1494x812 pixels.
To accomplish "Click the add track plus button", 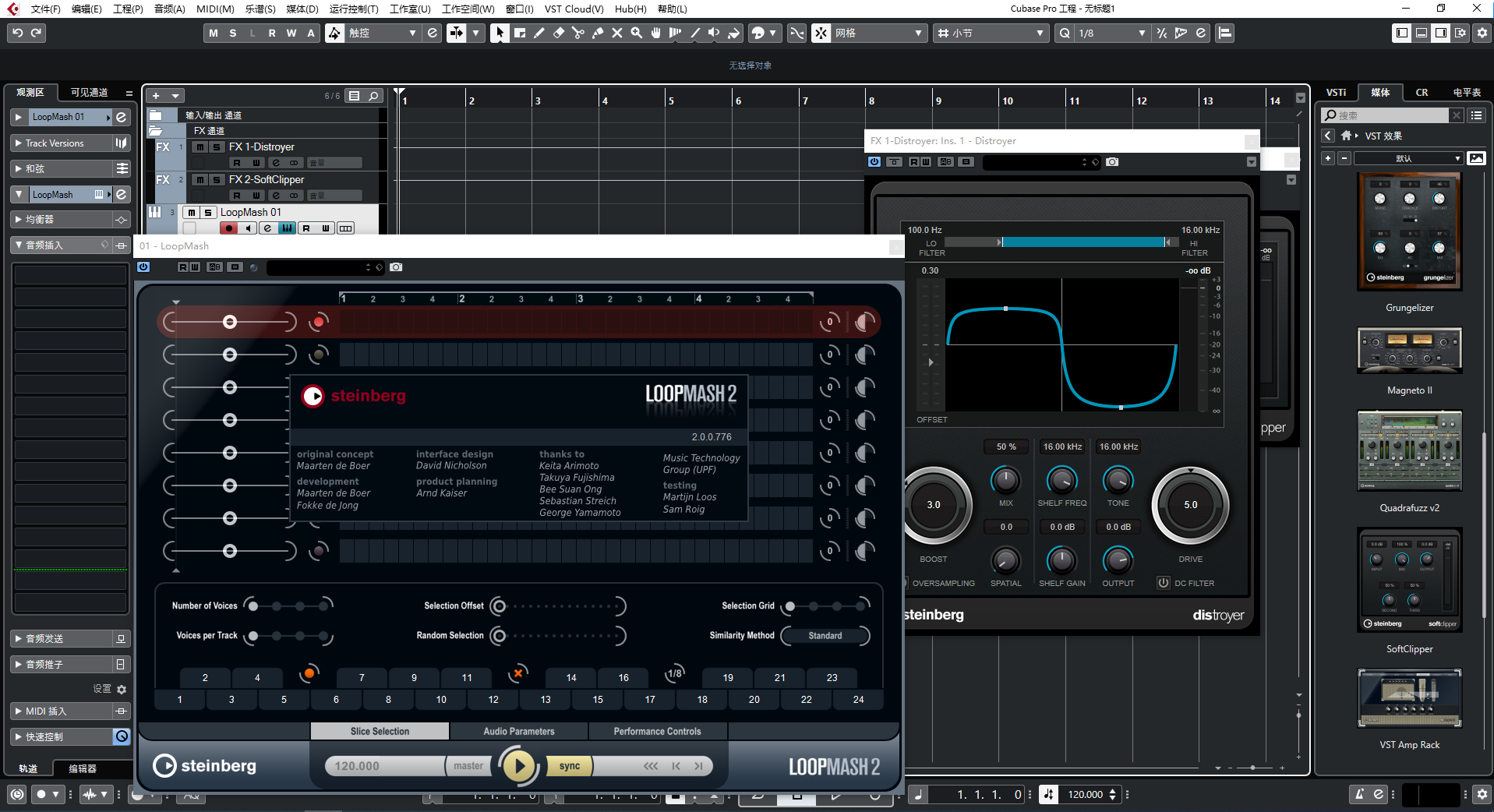I will point(156,96).
